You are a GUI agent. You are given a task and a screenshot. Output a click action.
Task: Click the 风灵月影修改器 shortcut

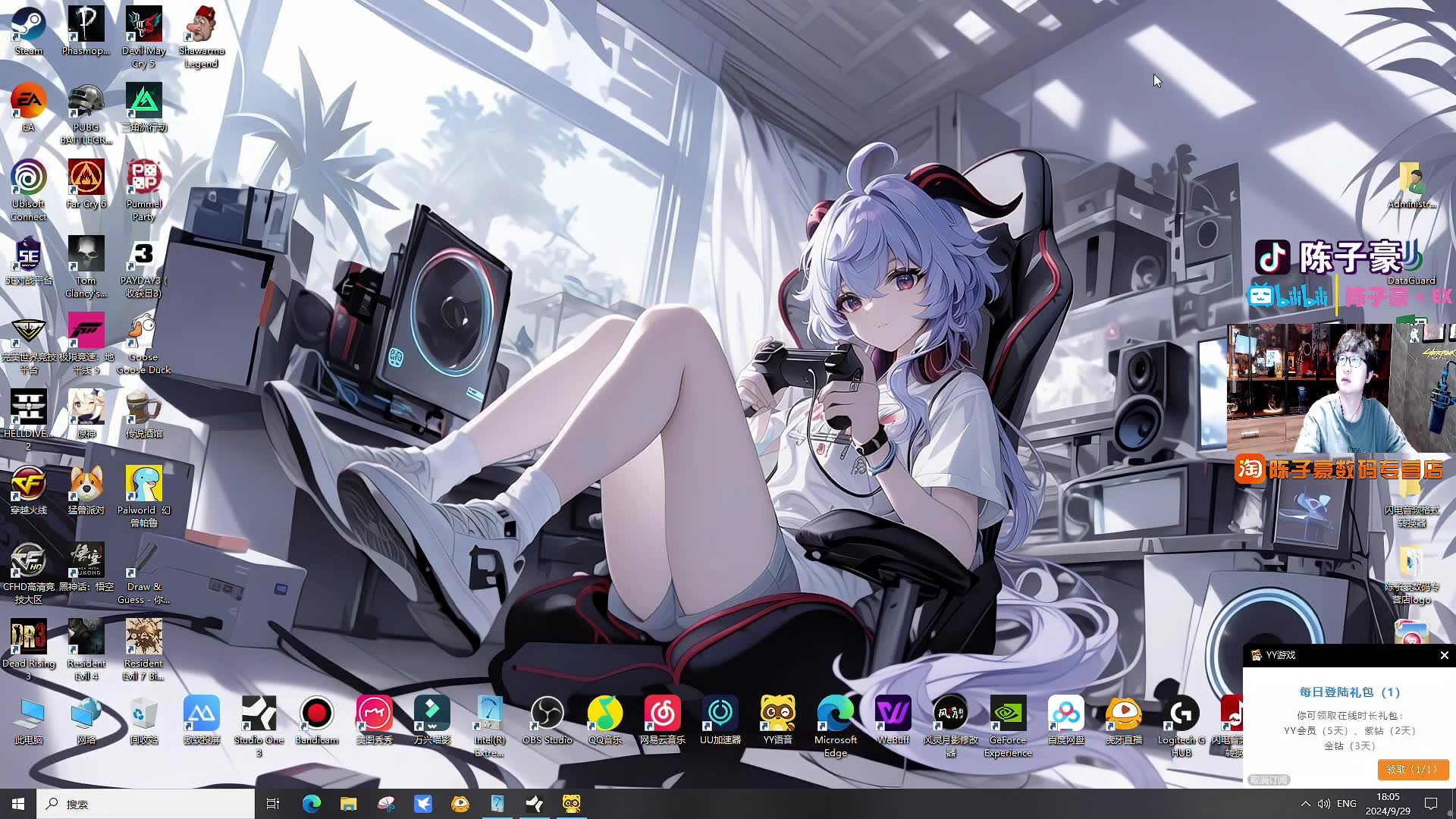pos(950,726)
